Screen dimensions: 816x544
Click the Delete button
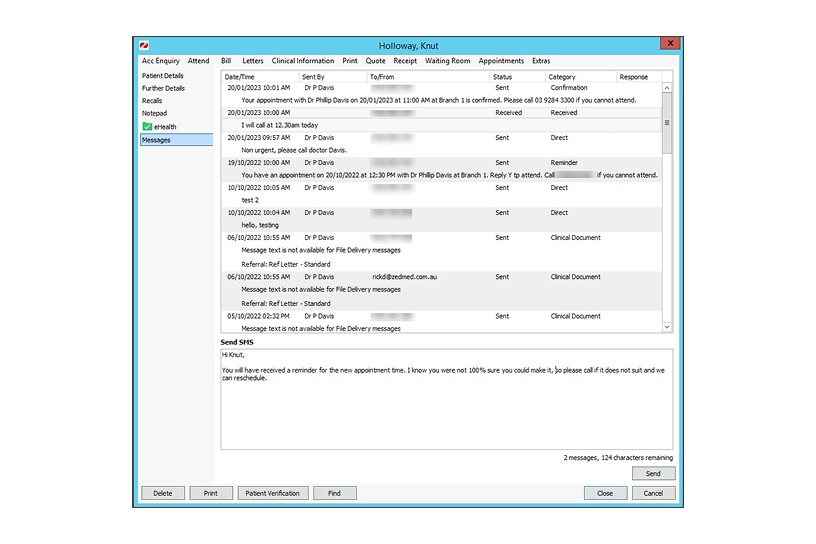point(163,493)
